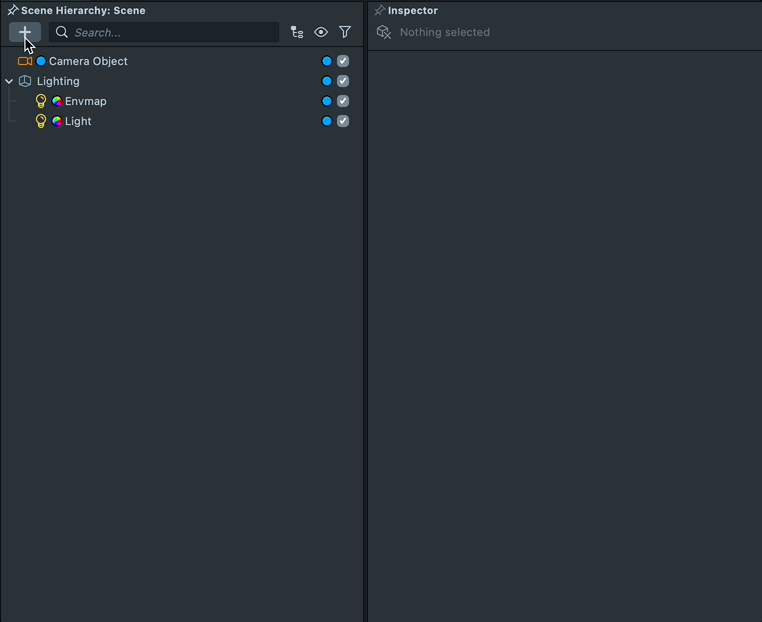Click the plus button to add object

click(x=25, y=32)
